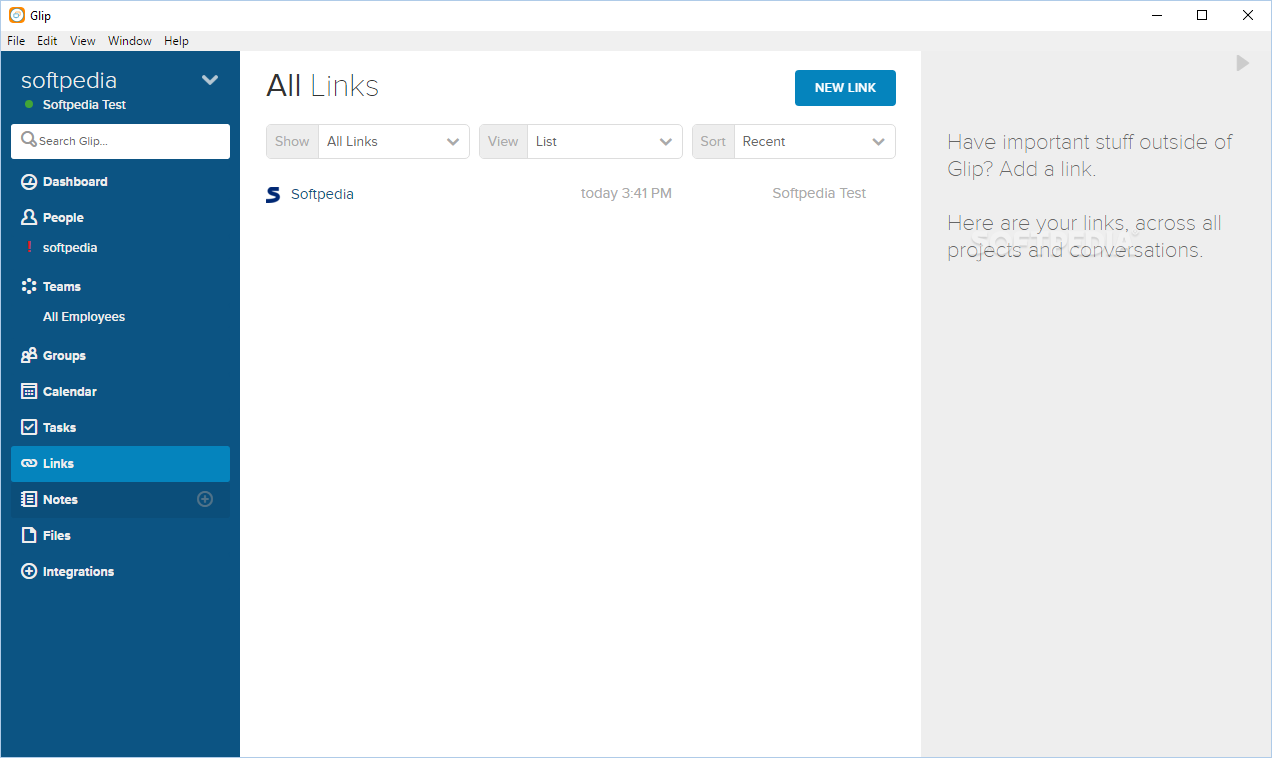
Task: Focus the Search Glip input field
Action: coord(120,141)
